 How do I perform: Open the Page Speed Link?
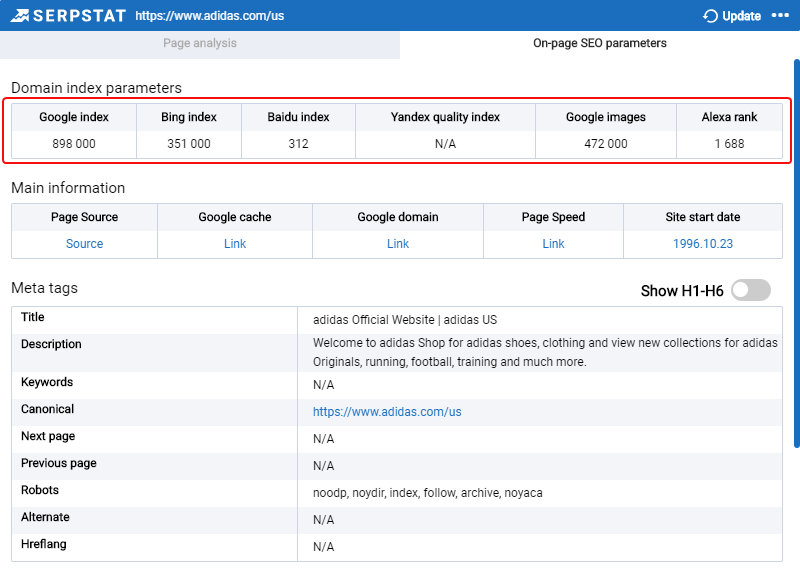pyautogui.click(x=553, y=244)
